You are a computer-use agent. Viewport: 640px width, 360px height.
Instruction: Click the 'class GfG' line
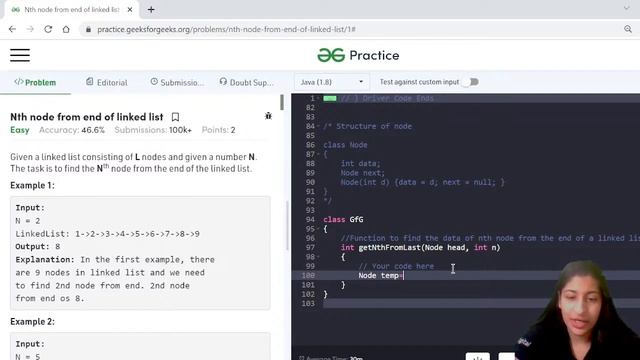(x=343, y=220)
